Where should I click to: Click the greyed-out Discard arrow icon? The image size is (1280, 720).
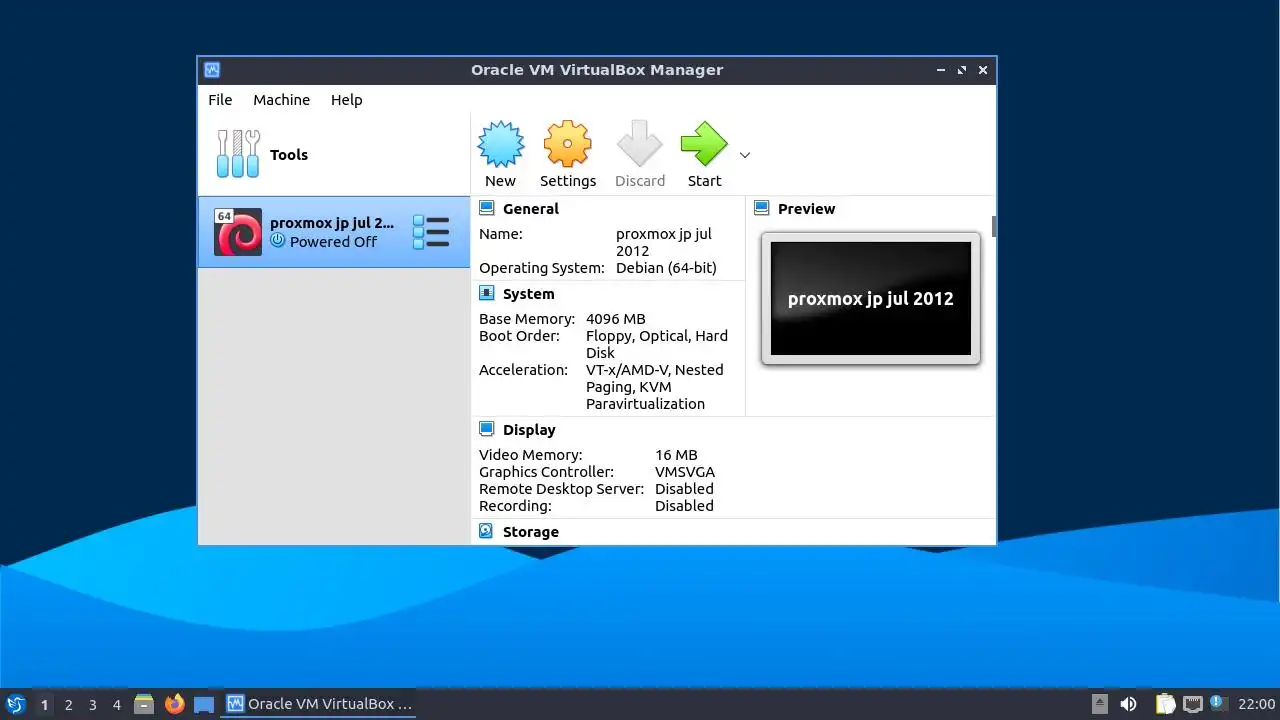[x=639, y=144]
